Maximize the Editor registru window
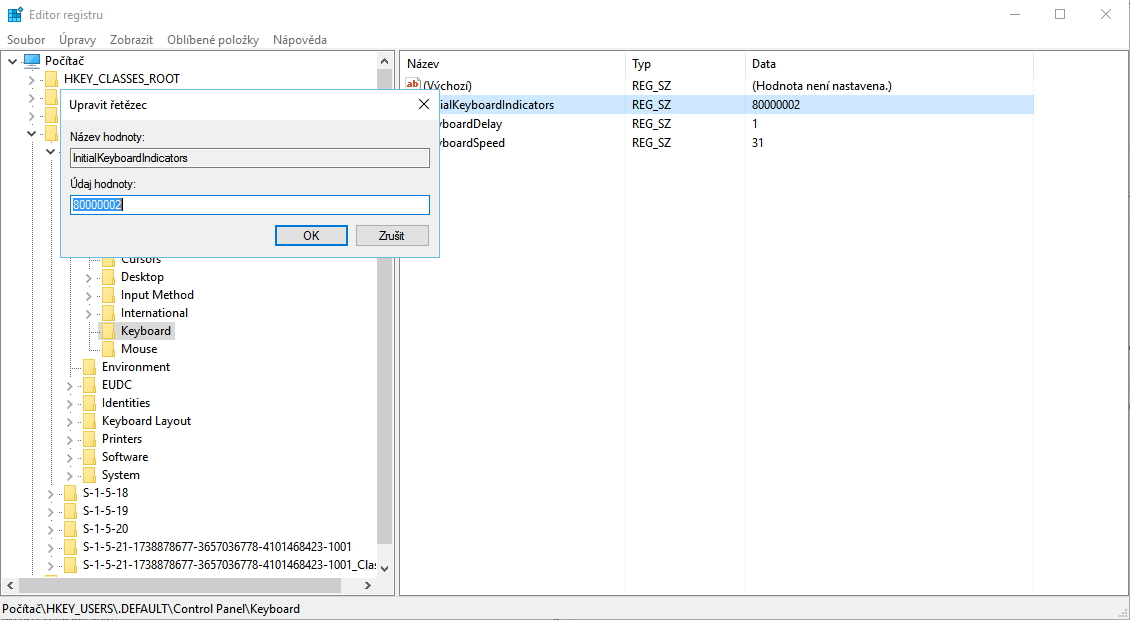 tap(1060, 14)
